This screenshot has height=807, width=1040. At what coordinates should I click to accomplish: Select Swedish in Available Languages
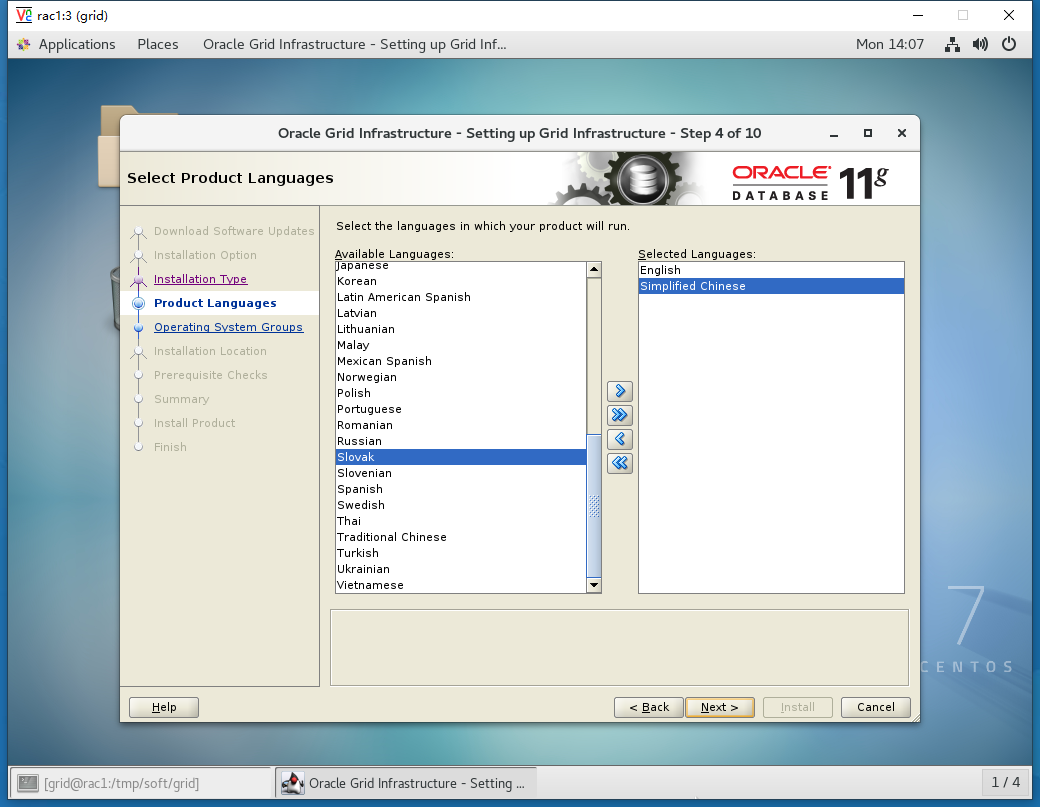[x=460, y=505]
